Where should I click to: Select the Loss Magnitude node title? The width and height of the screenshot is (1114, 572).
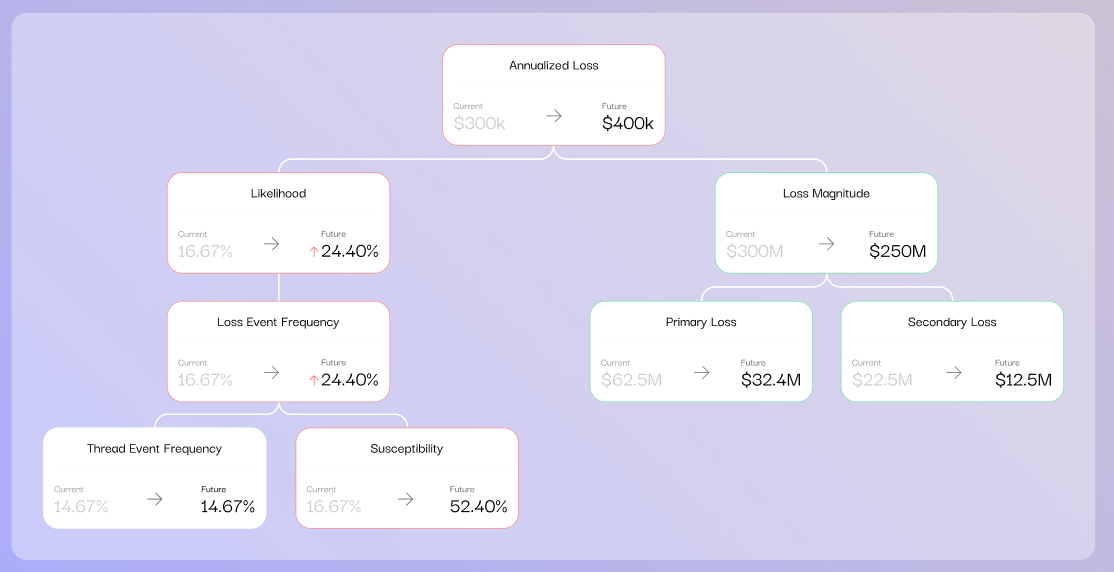pos(826,193)
